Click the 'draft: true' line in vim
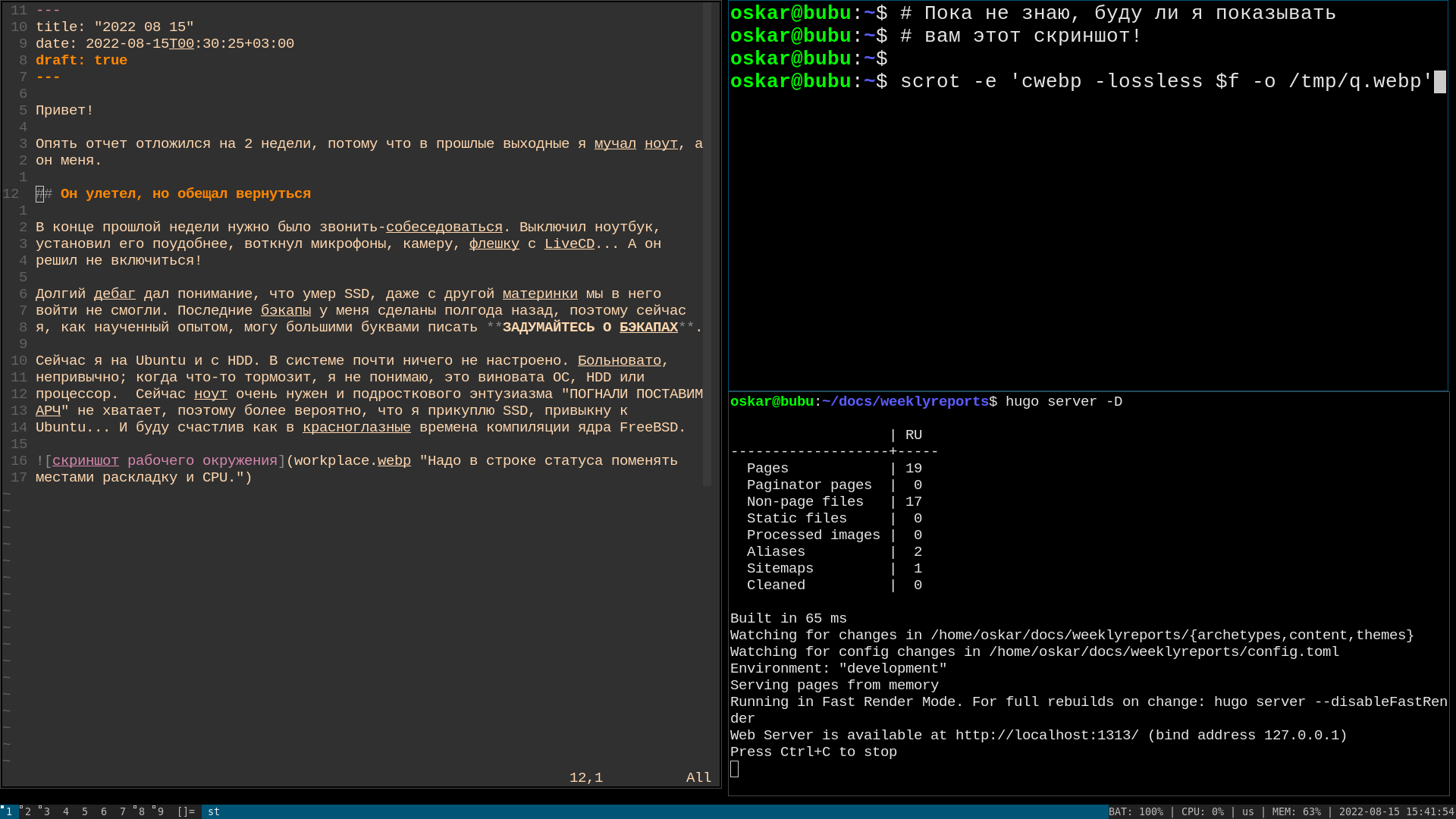 pos(81,61)
